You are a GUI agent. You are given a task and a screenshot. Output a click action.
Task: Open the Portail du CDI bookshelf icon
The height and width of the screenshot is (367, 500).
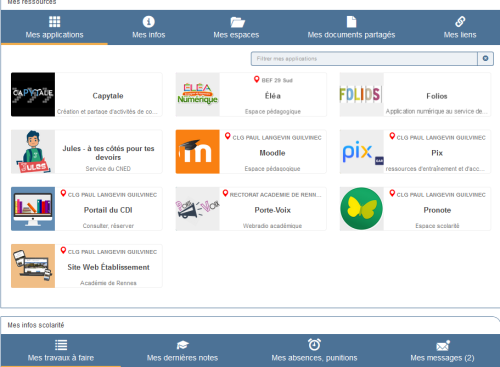[33, 209]
